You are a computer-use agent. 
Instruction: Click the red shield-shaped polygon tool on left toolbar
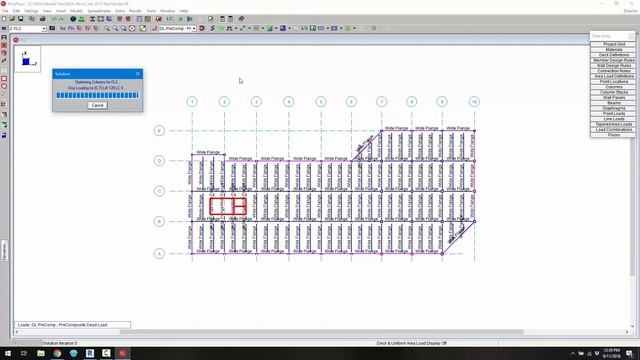(4, 86)
